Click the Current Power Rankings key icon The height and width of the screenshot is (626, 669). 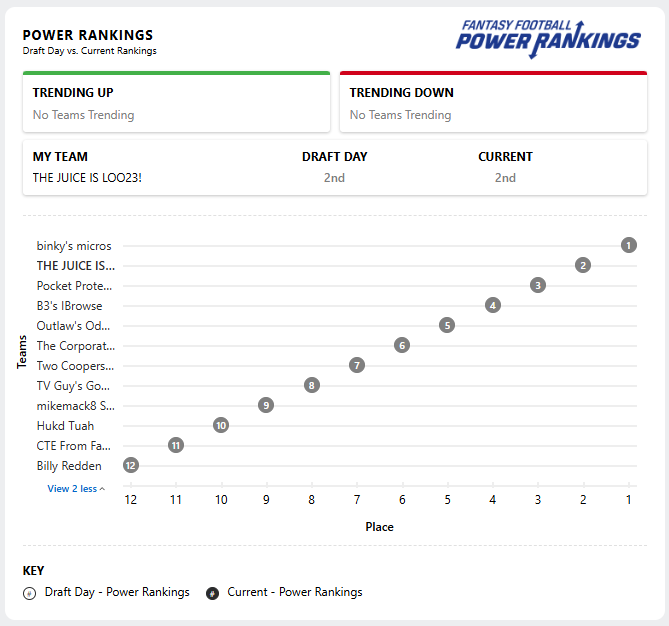coord(212,593)
